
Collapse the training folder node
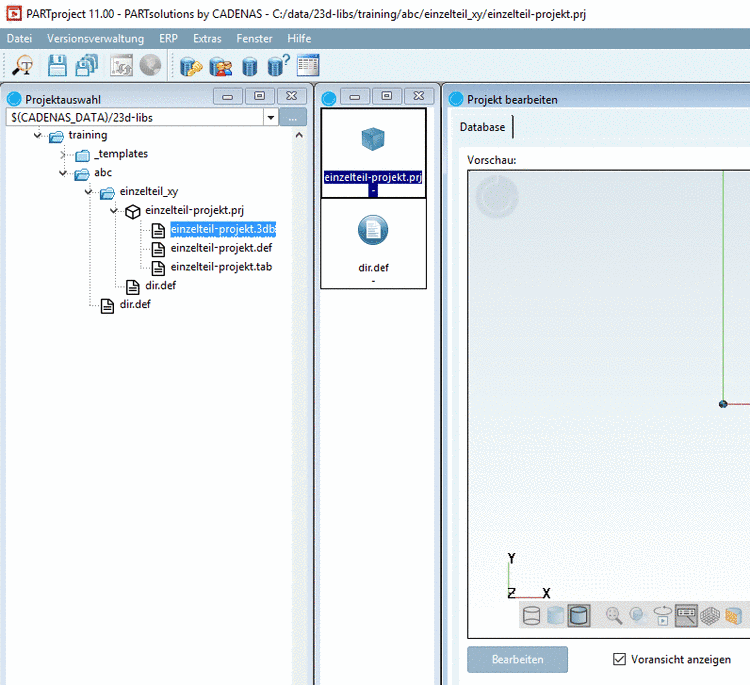(37, 135)
